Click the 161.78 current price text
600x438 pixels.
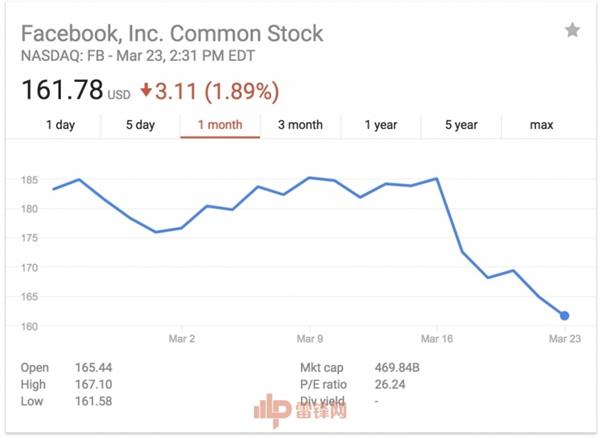62,90
